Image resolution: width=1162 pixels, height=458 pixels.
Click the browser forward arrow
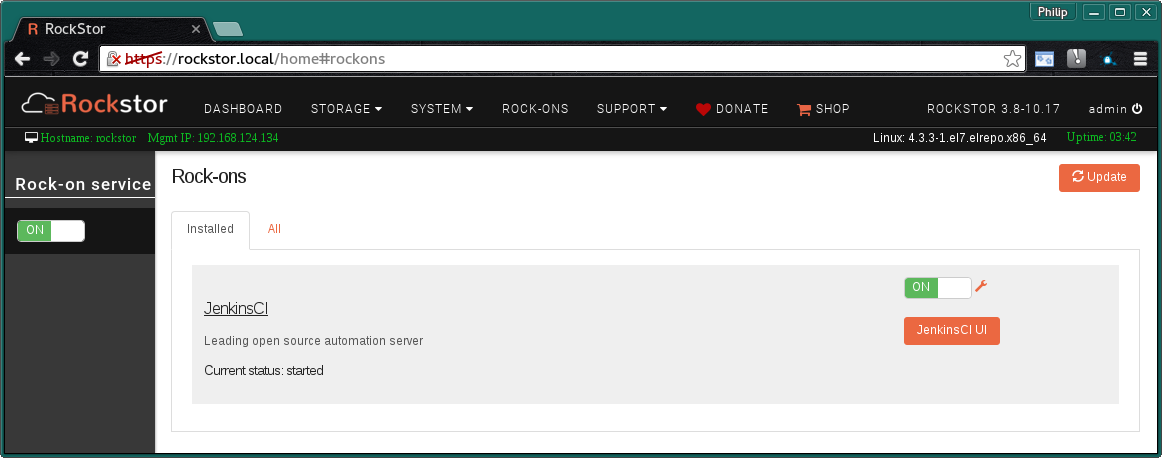(x=51, y=59)
